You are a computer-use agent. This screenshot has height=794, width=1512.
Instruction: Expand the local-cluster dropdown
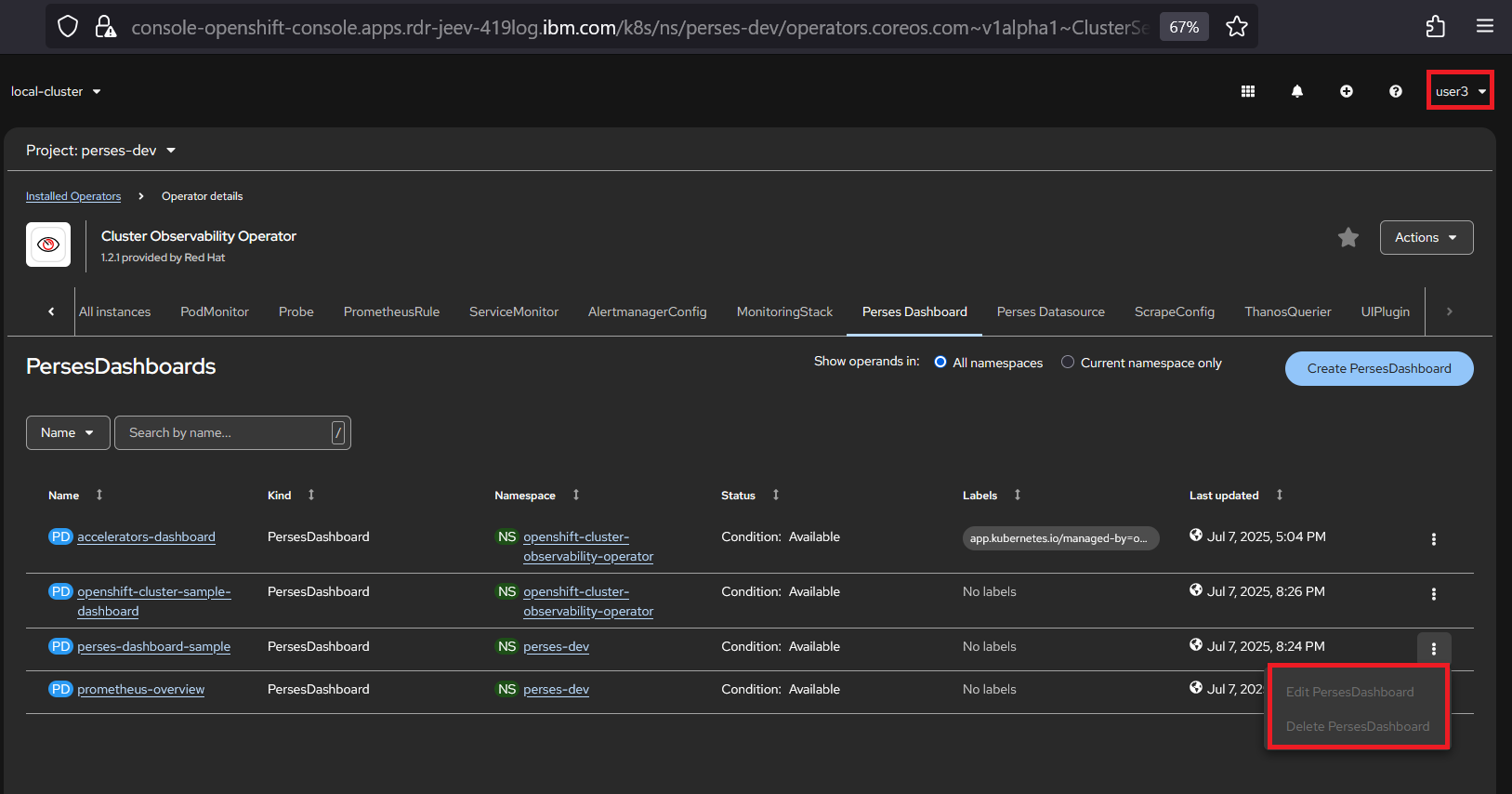coord(56,91)
